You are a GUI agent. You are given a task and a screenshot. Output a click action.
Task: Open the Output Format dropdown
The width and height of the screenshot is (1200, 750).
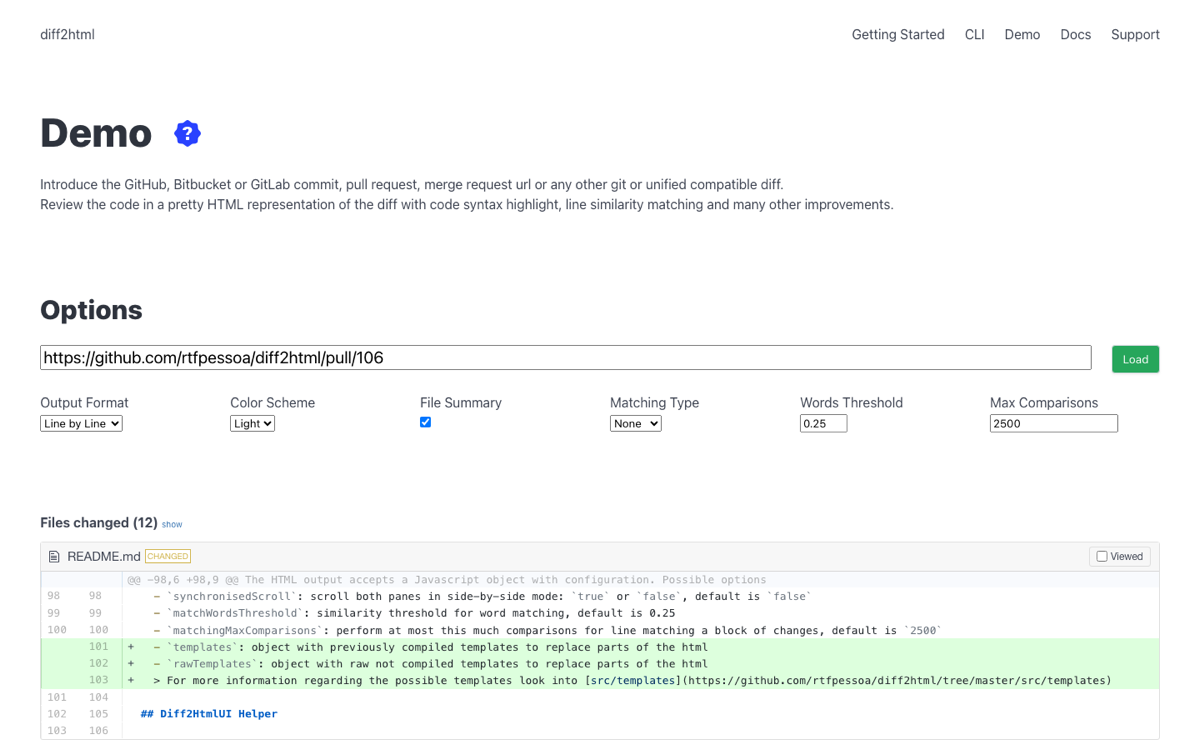(x=81, y=424)
